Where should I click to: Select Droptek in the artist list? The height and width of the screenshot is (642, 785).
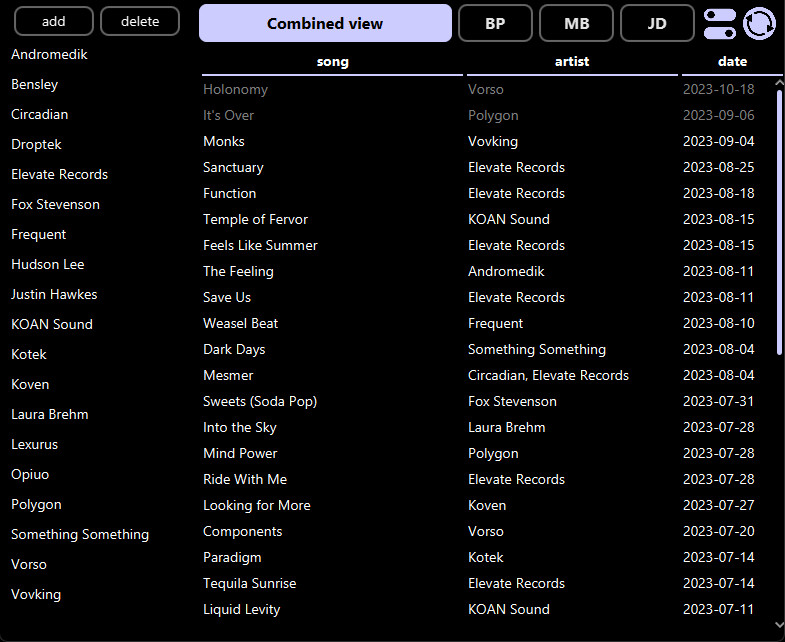coord(36,144)
